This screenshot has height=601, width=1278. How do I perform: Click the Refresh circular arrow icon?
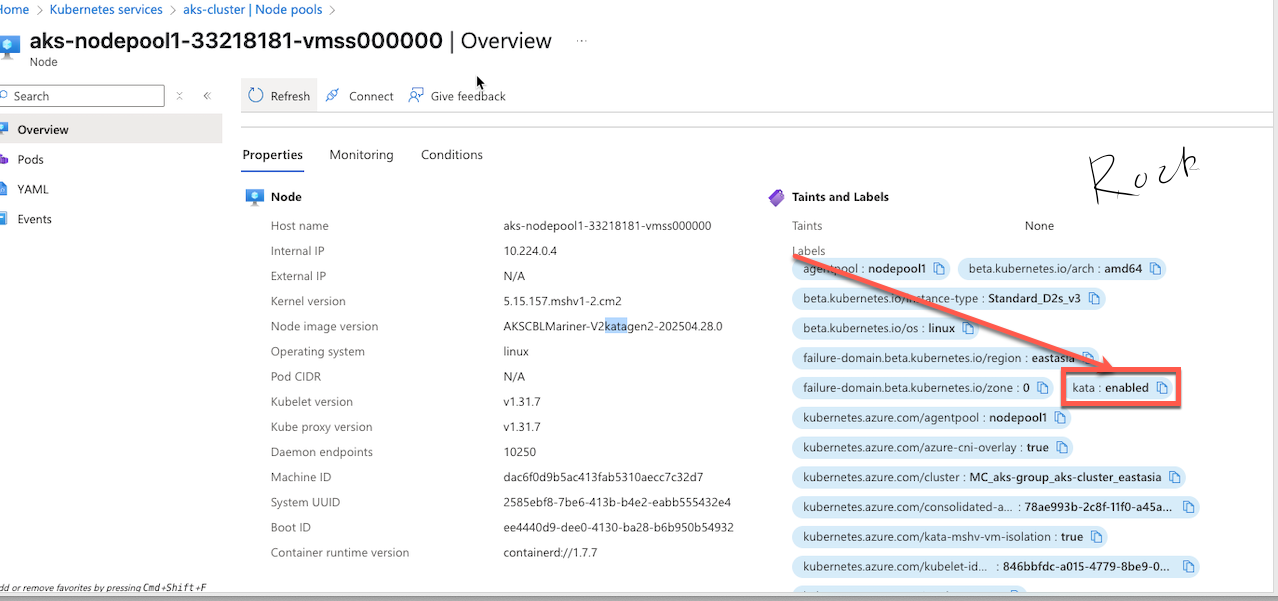click(x=255, y=96)
